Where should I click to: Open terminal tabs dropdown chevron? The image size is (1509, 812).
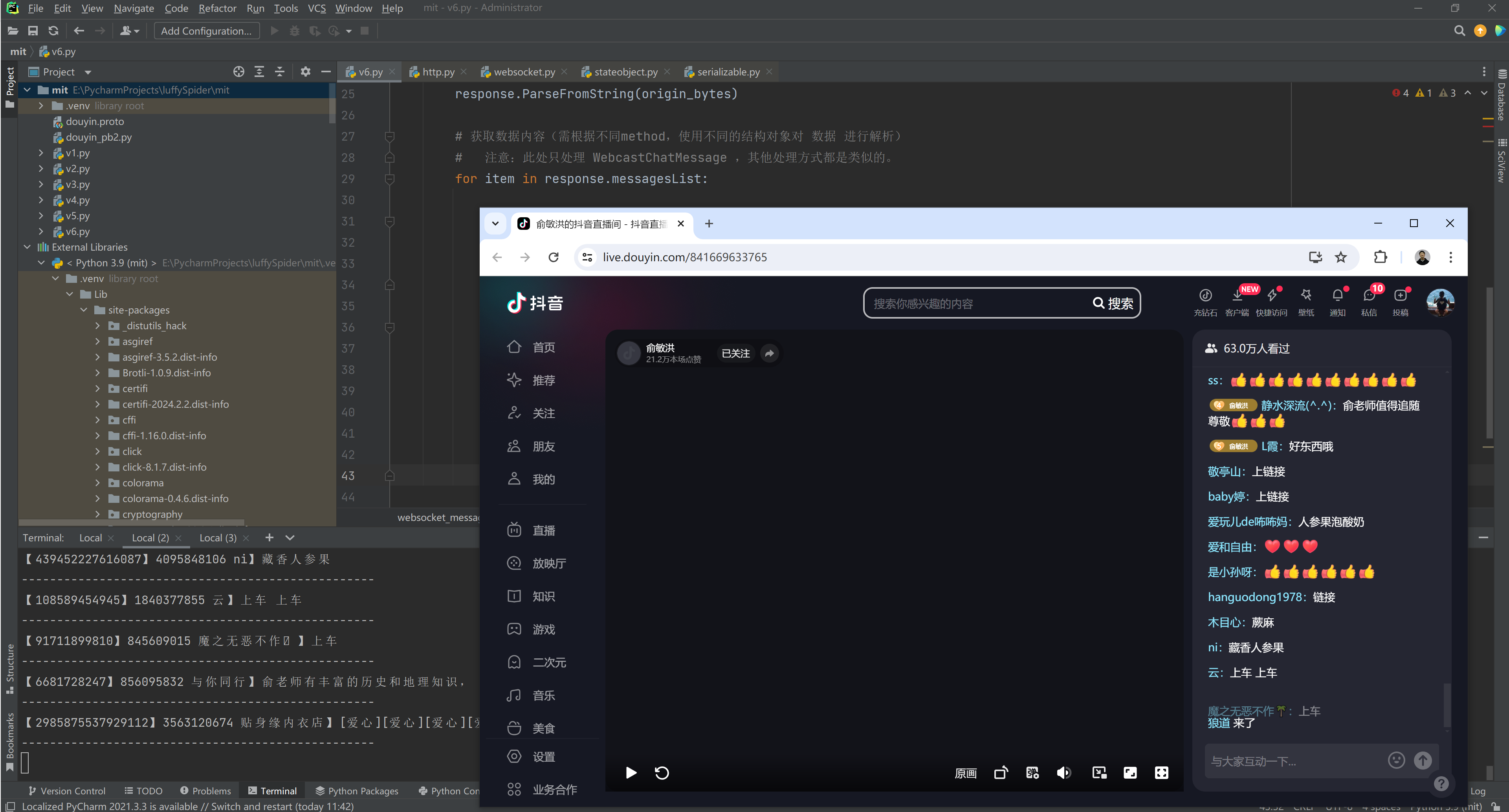tap(290, 537)
